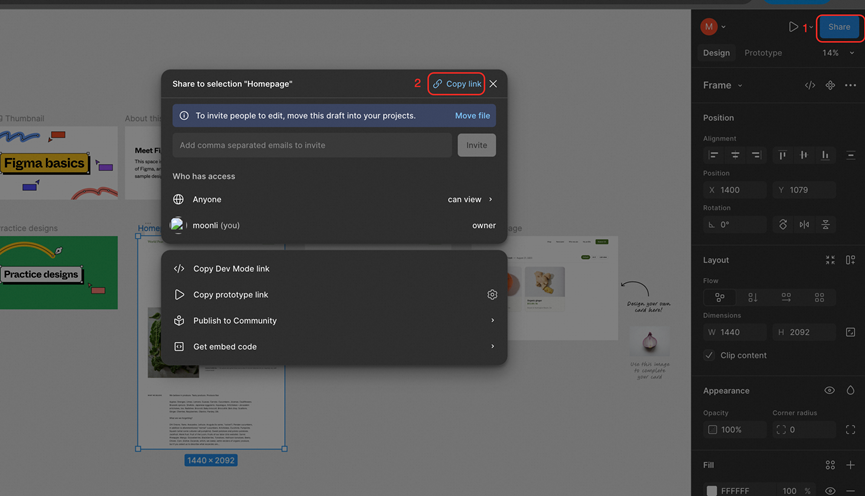The height and width of the screenshot is (496, 865).
Task: Open the distribute spacing options icon
Action: pyautogui.click(x=850, y=155)
